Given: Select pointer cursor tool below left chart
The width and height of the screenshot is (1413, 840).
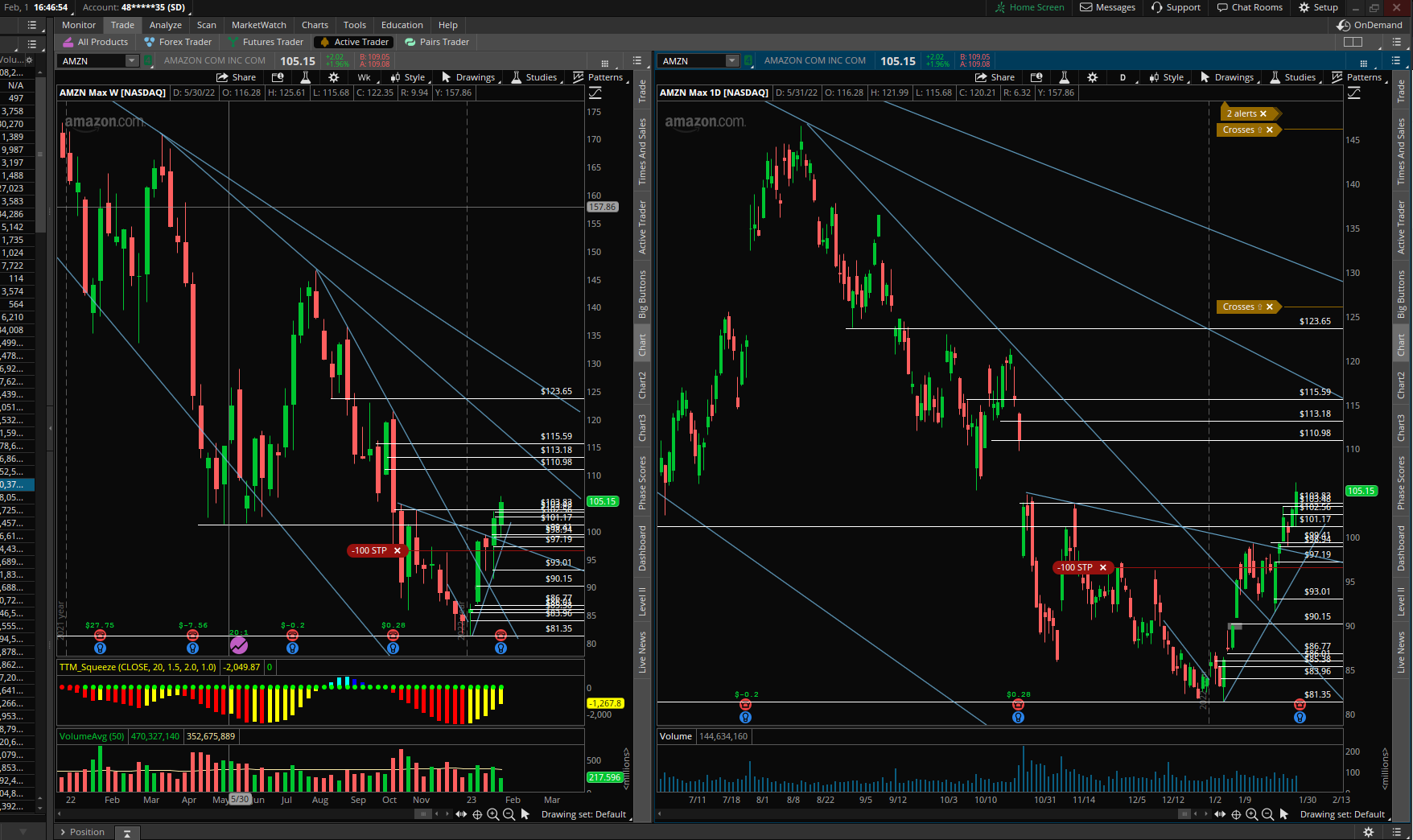Looking at the screenshot, I should coord(525,814).
